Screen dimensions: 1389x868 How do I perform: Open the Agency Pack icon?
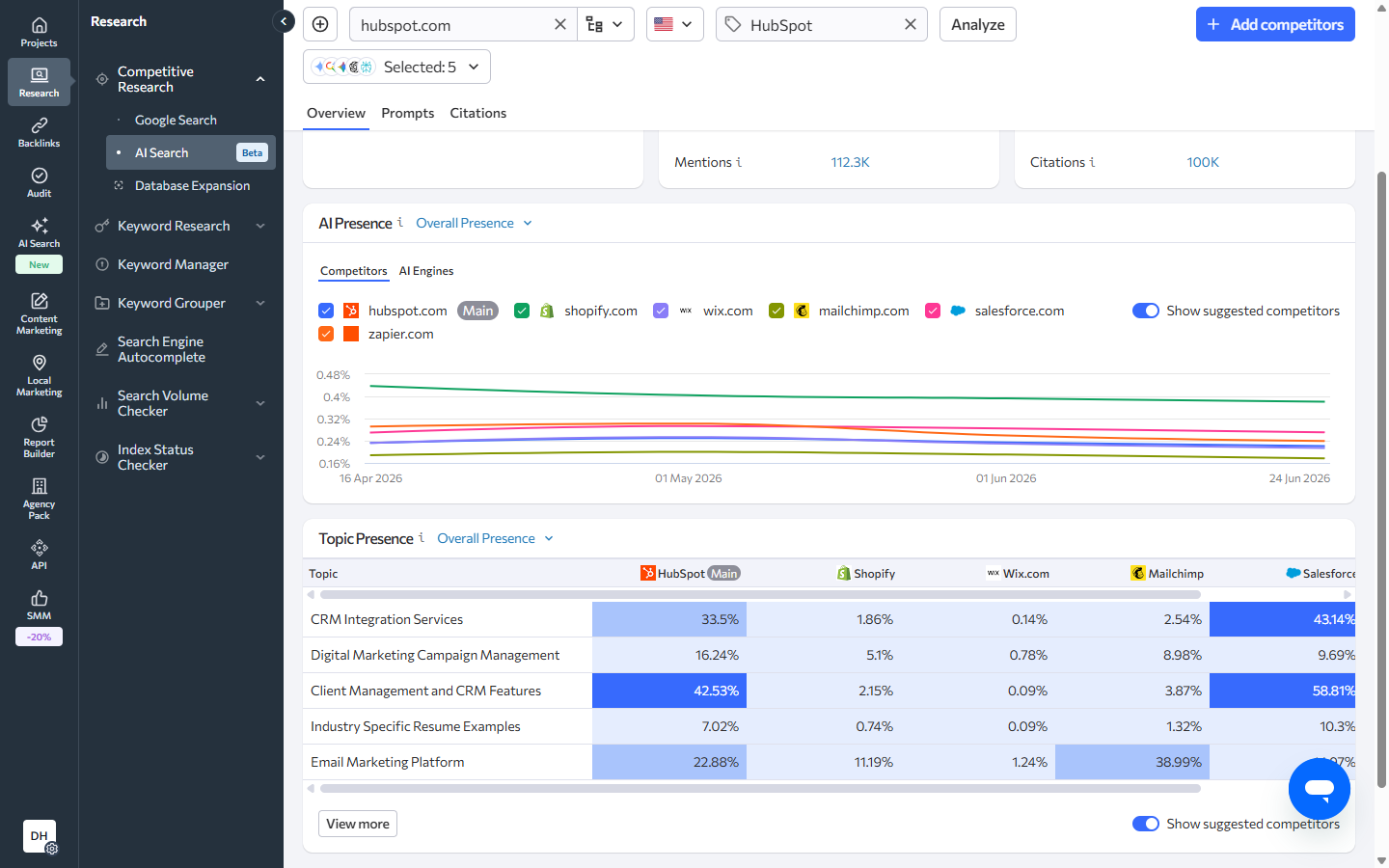click(39, 498)
